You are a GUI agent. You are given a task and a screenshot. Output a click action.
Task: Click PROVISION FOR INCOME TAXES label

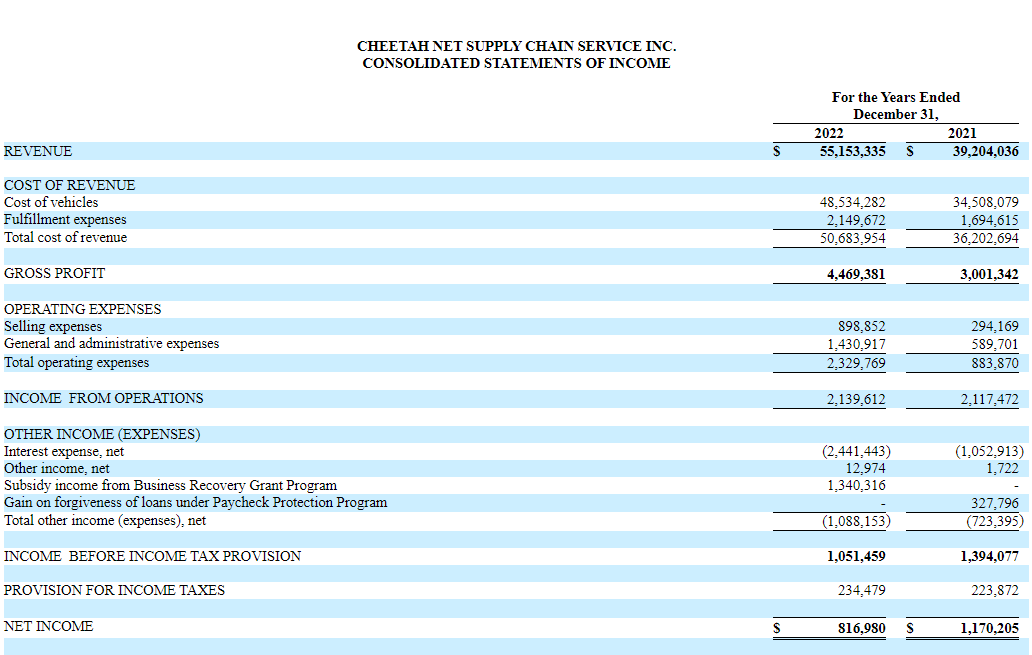(114, 590)
